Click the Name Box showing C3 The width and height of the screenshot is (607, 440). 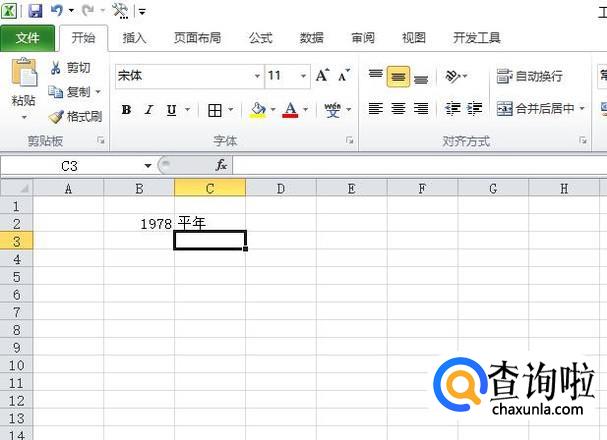click(70, 166)
